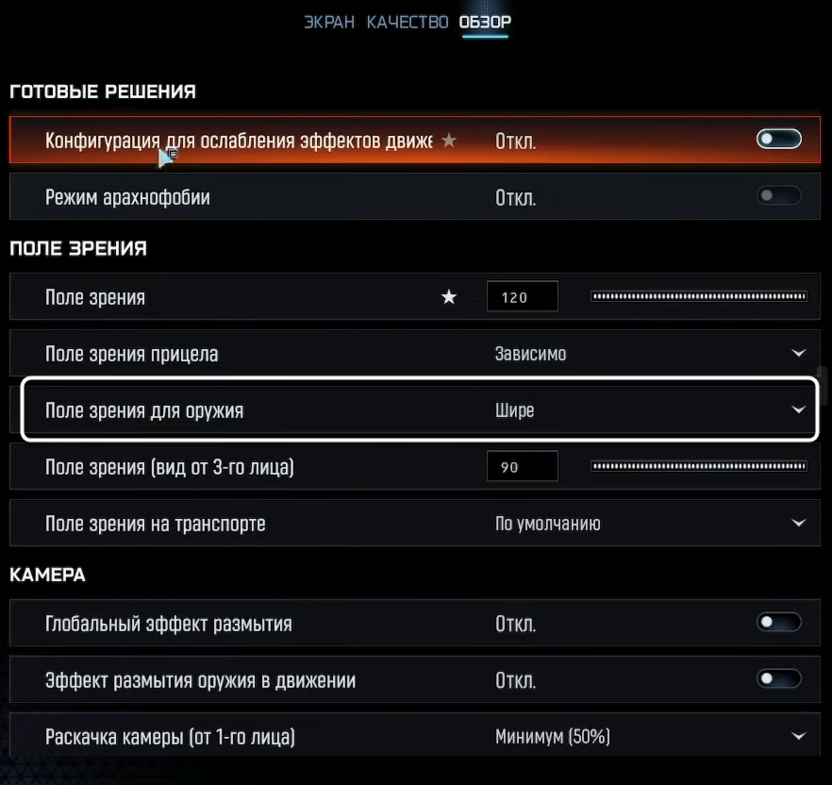
Task: Expand Поле зрения на транспорте dropdown chevron
Action: pos(798,523)
